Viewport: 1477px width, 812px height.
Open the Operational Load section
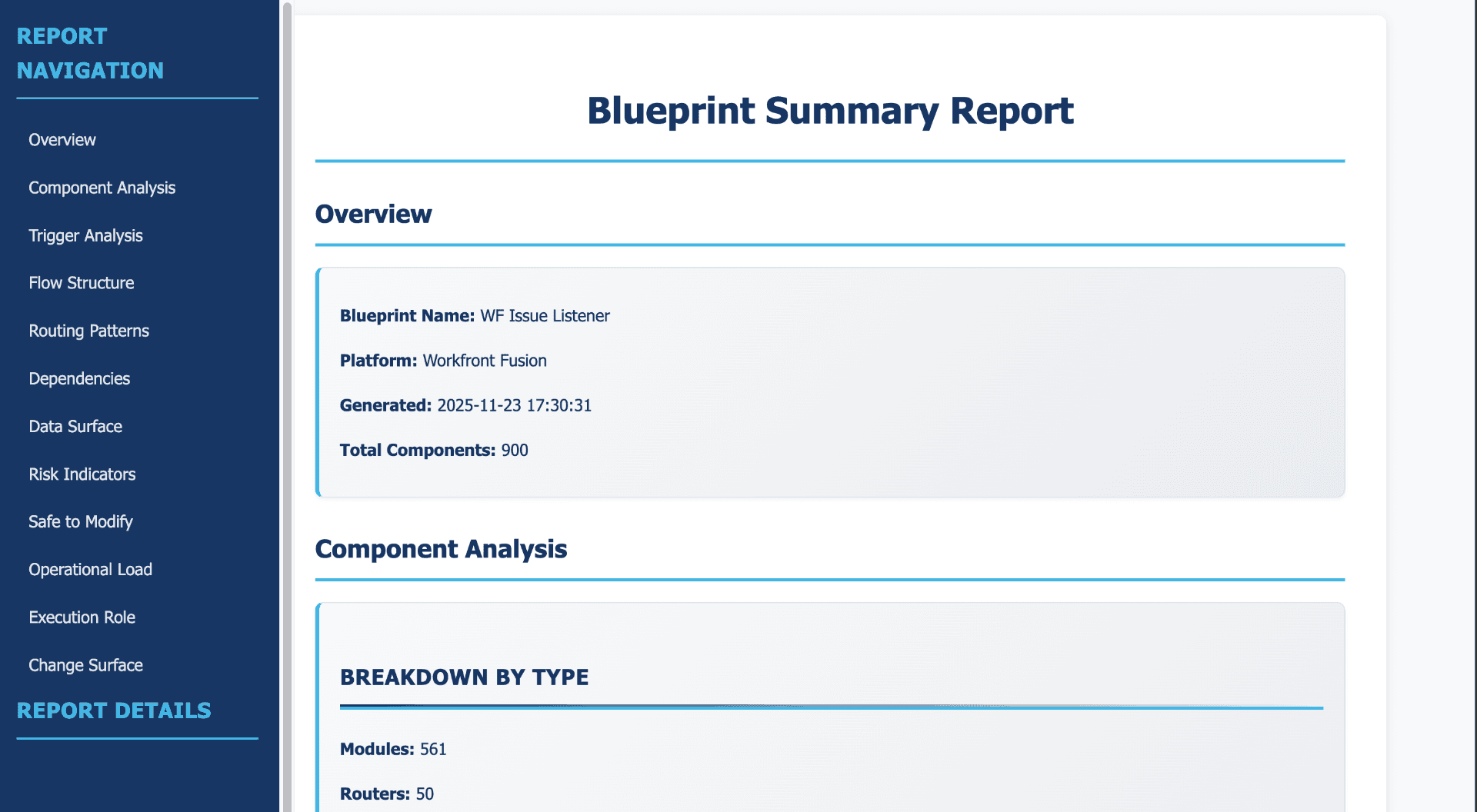coord(90,570)
